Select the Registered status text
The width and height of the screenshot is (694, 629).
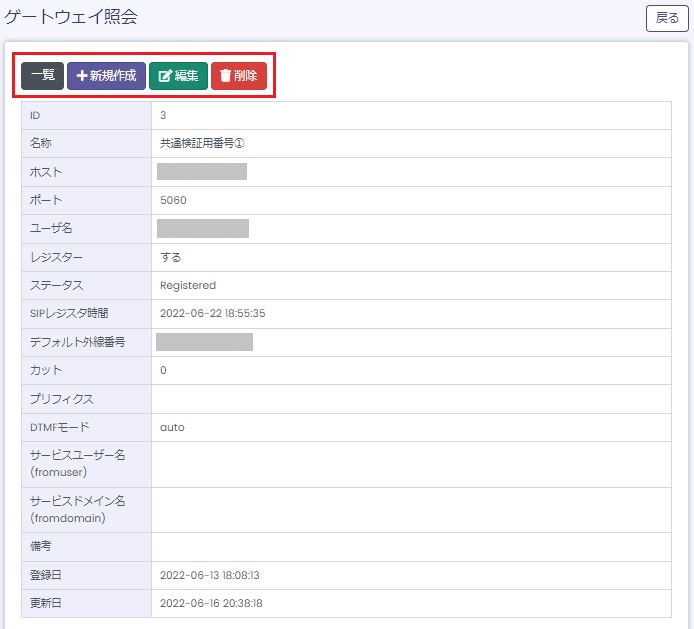pyautogui.click(x=188, y=285)
